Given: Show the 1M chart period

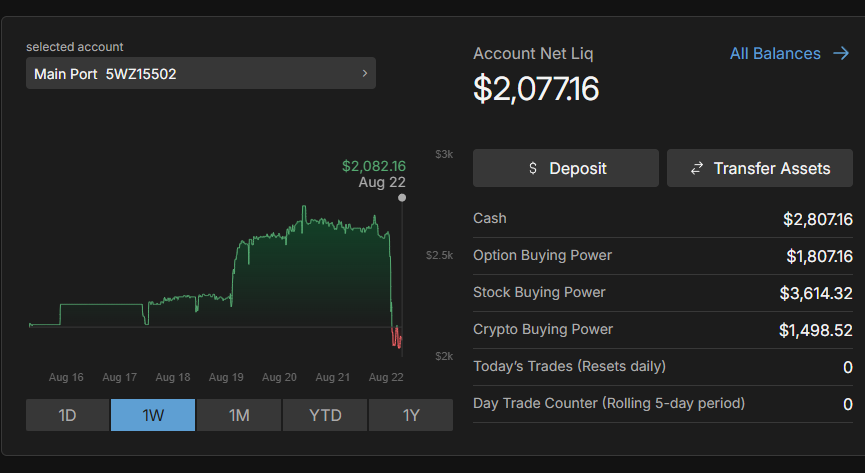Looking at the screenshot, I should click(x=239, y=415).
